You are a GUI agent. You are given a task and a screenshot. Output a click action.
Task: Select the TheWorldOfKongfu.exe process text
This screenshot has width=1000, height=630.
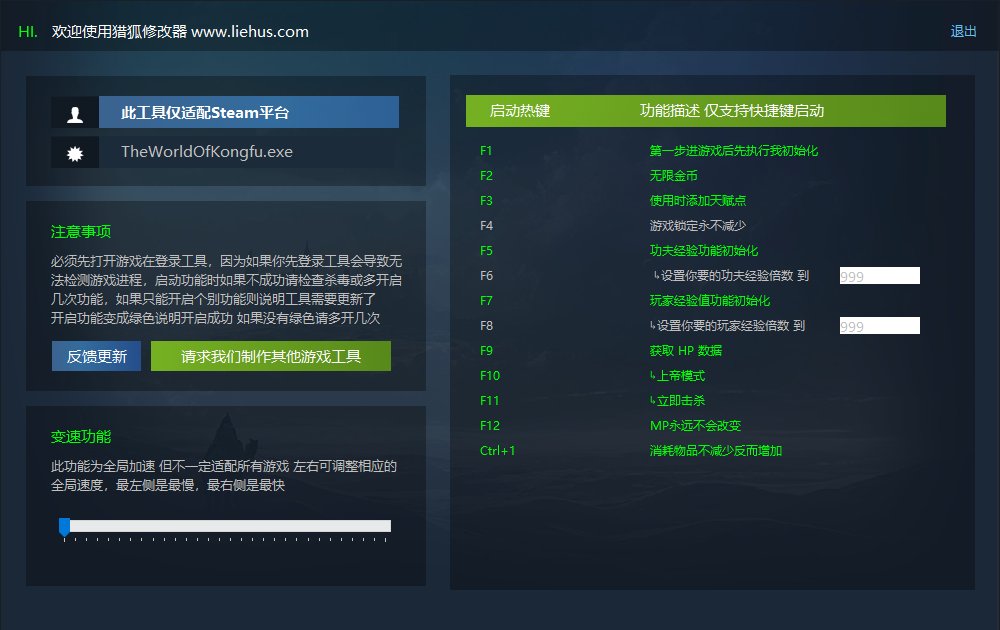tap(207, 152)
